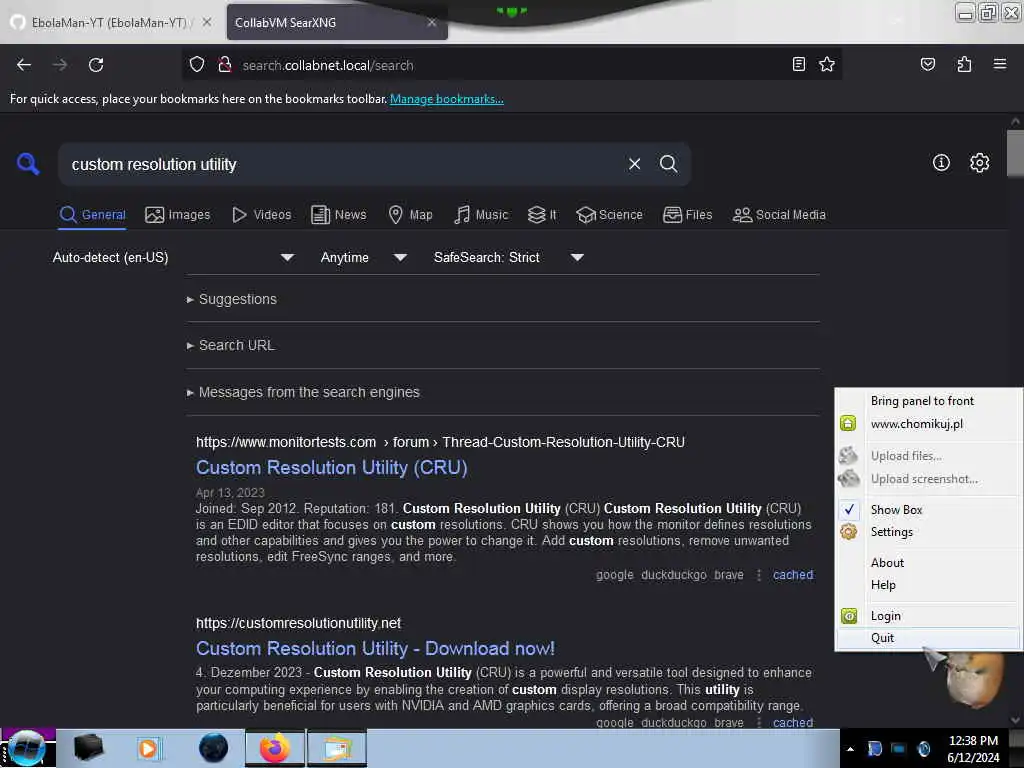Open Custom Resolution Utility Download now result
1024x768 pixels.
pyautogui.click(x=376, y=648)
